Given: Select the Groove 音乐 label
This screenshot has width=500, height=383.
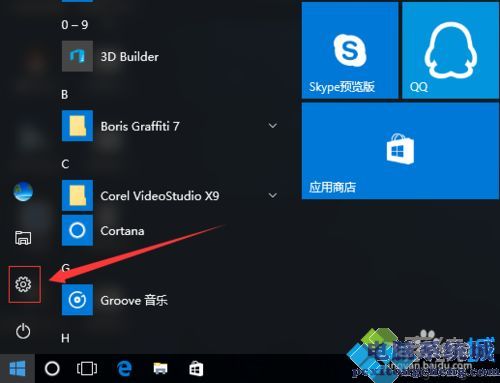Looking at the screenshot, I should pos(134,300).
